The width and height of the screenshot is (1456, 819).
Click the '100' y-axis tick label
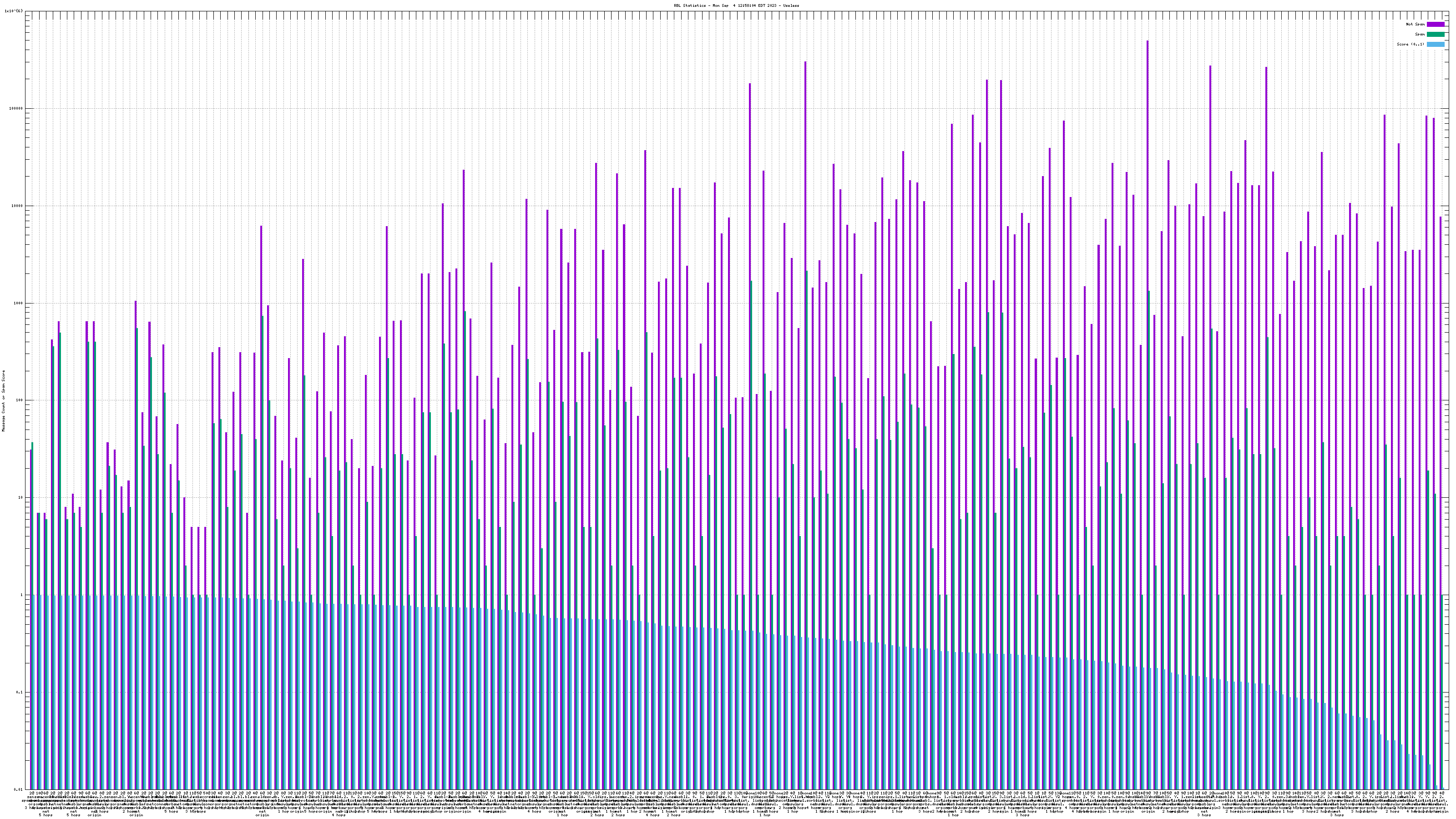tap(19, 400)
